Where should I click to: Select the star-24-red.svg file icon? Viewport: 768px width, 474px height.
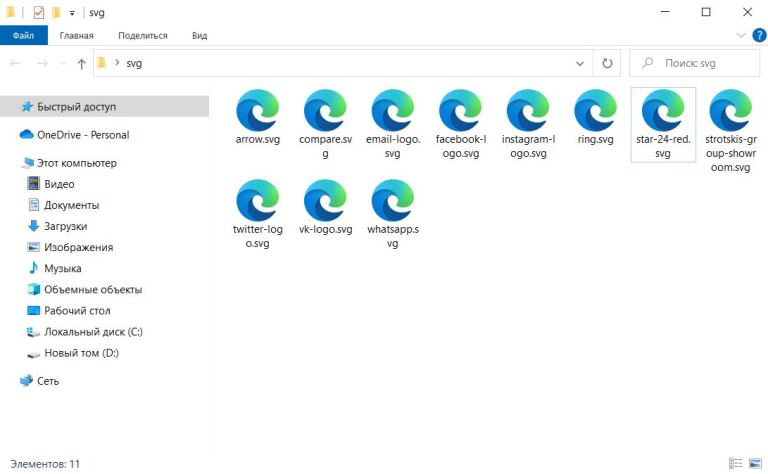coord(663,110)
